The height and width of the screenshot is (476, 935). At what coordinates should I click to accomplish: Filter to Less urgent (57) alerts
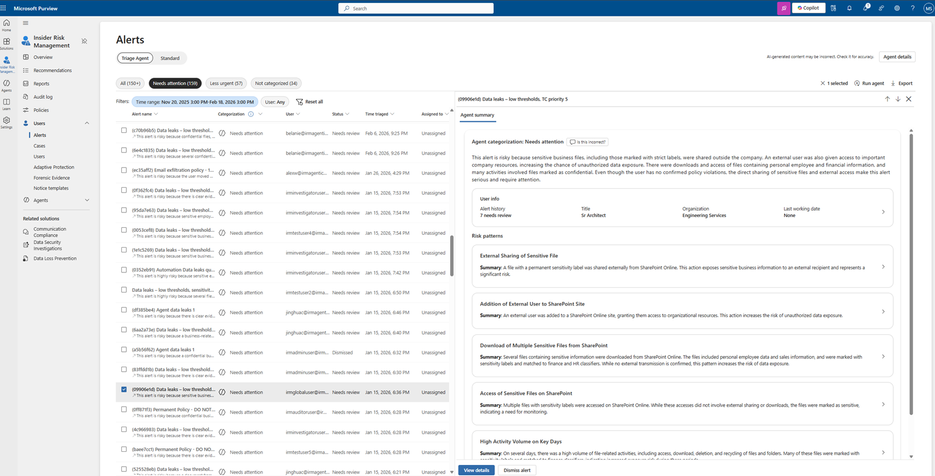[x=226, y=83]
